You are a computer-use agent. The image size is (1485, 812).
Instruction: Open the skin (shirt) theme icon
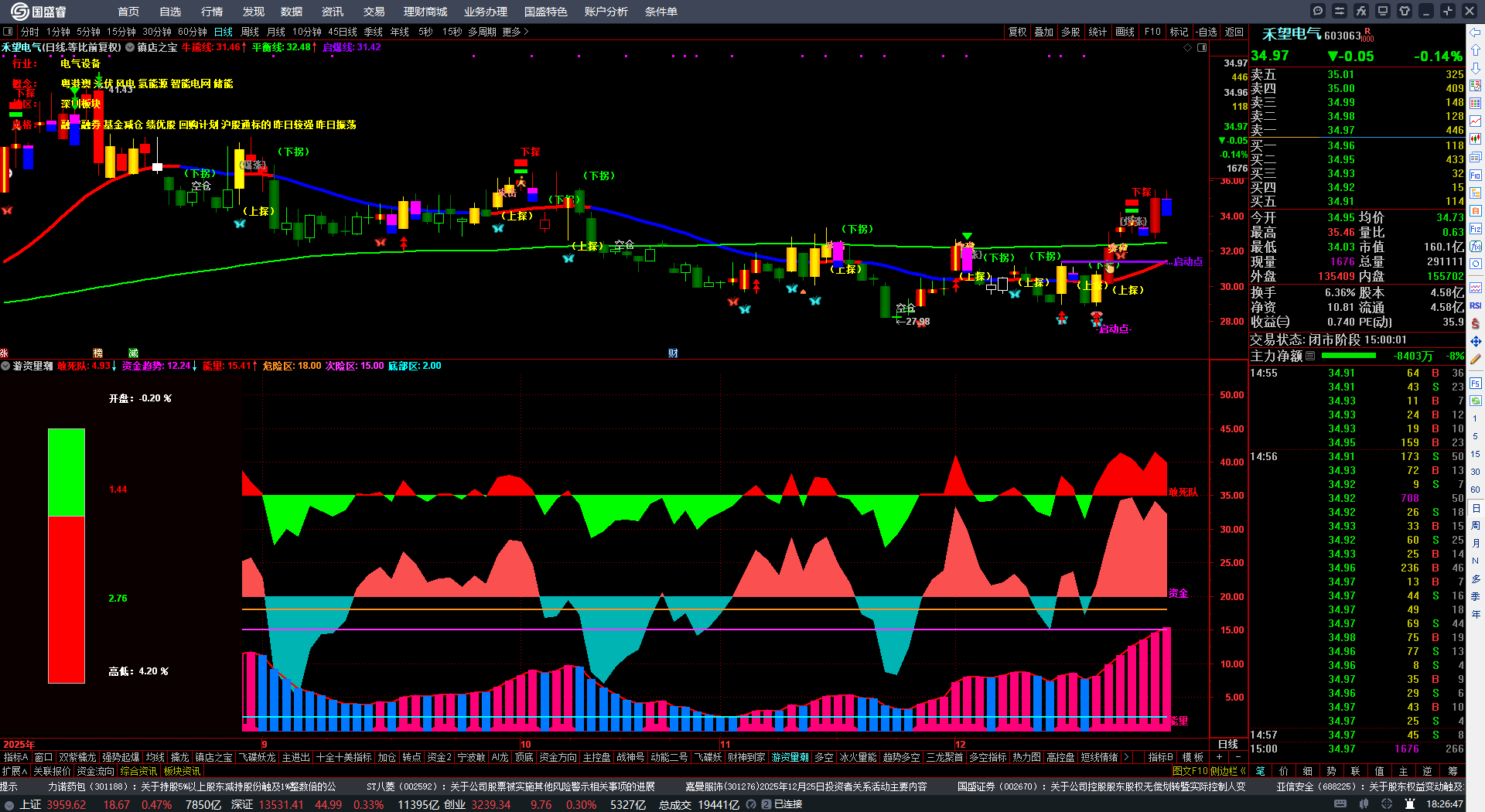click(x=1405, y=11)
